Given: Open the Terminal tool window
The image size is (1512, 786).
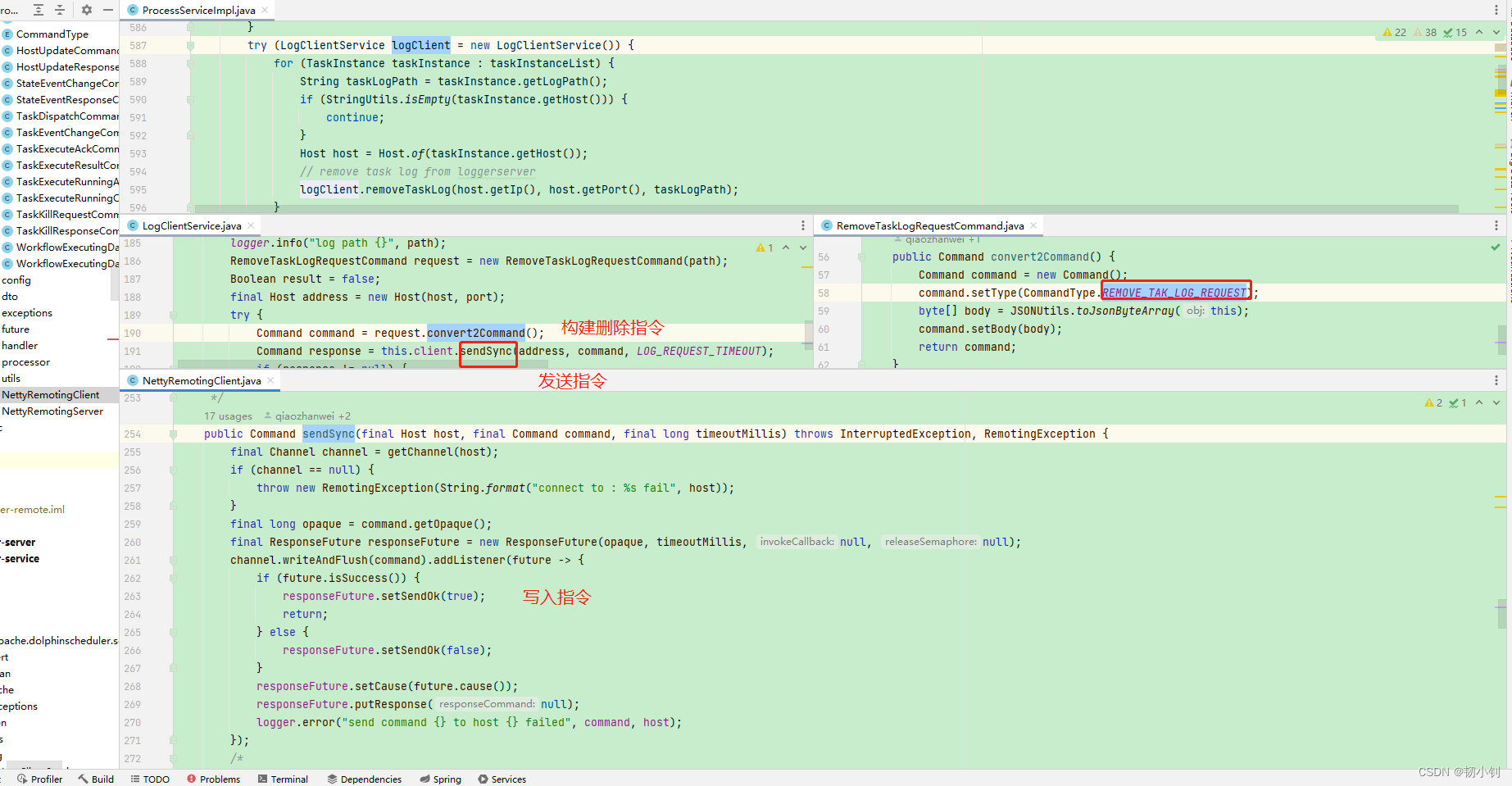Looking at the screenshot, I should click(x=283, y=779).
